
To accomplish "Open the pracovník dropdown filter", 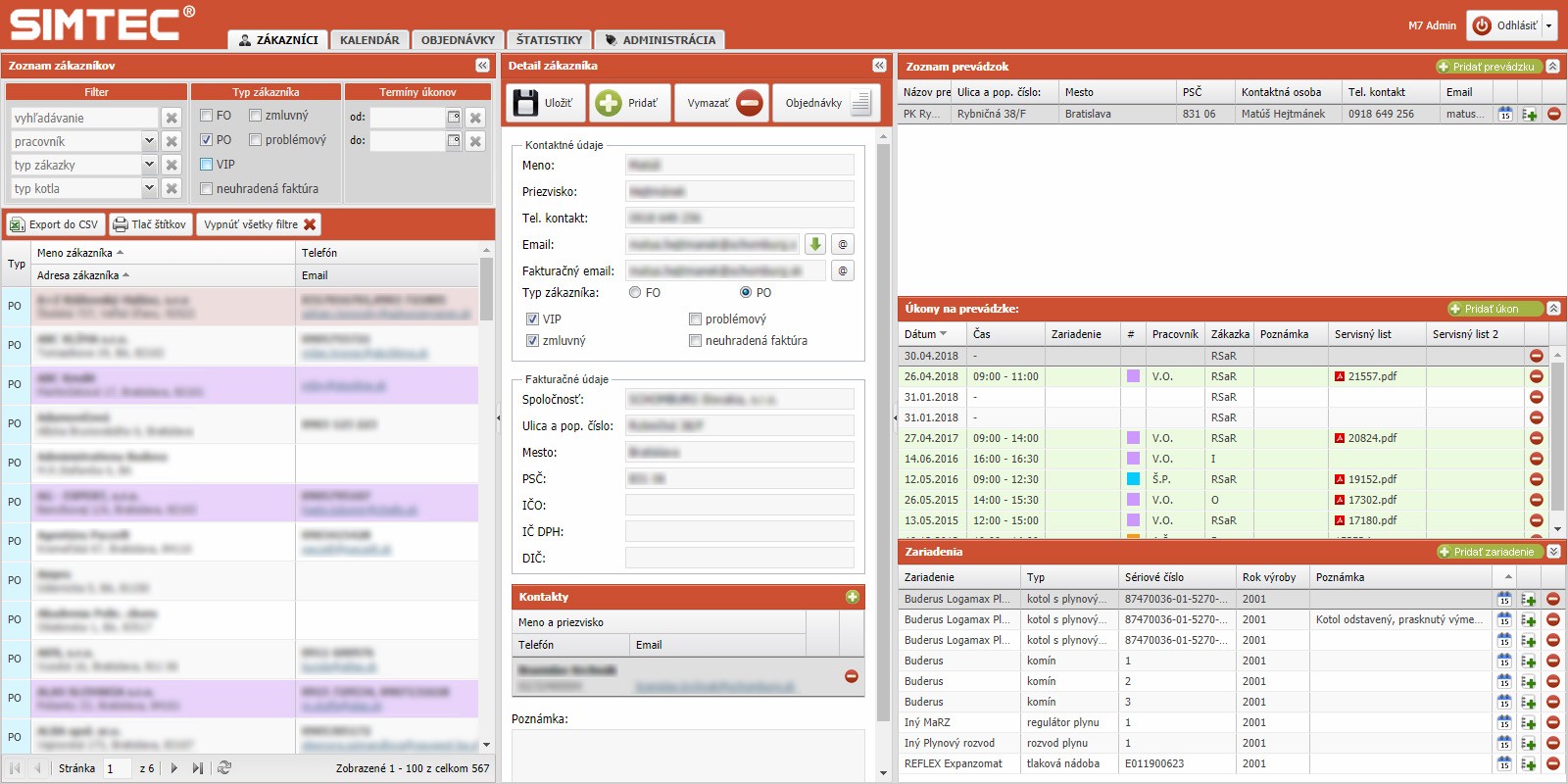I will [x=149, y=141].
